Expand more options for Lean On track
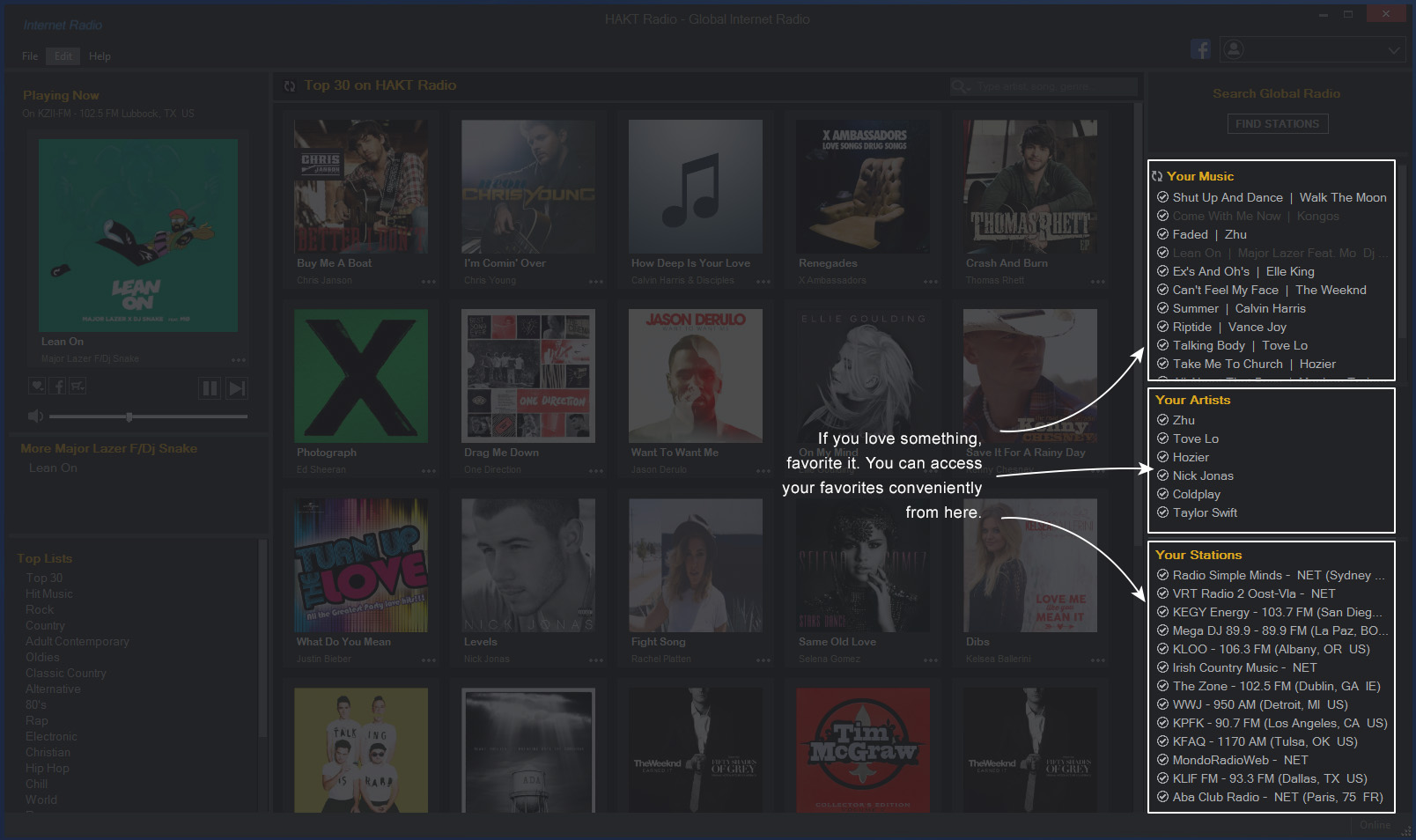This screenshot has height=840, width=1416. [x=238, y=359]
